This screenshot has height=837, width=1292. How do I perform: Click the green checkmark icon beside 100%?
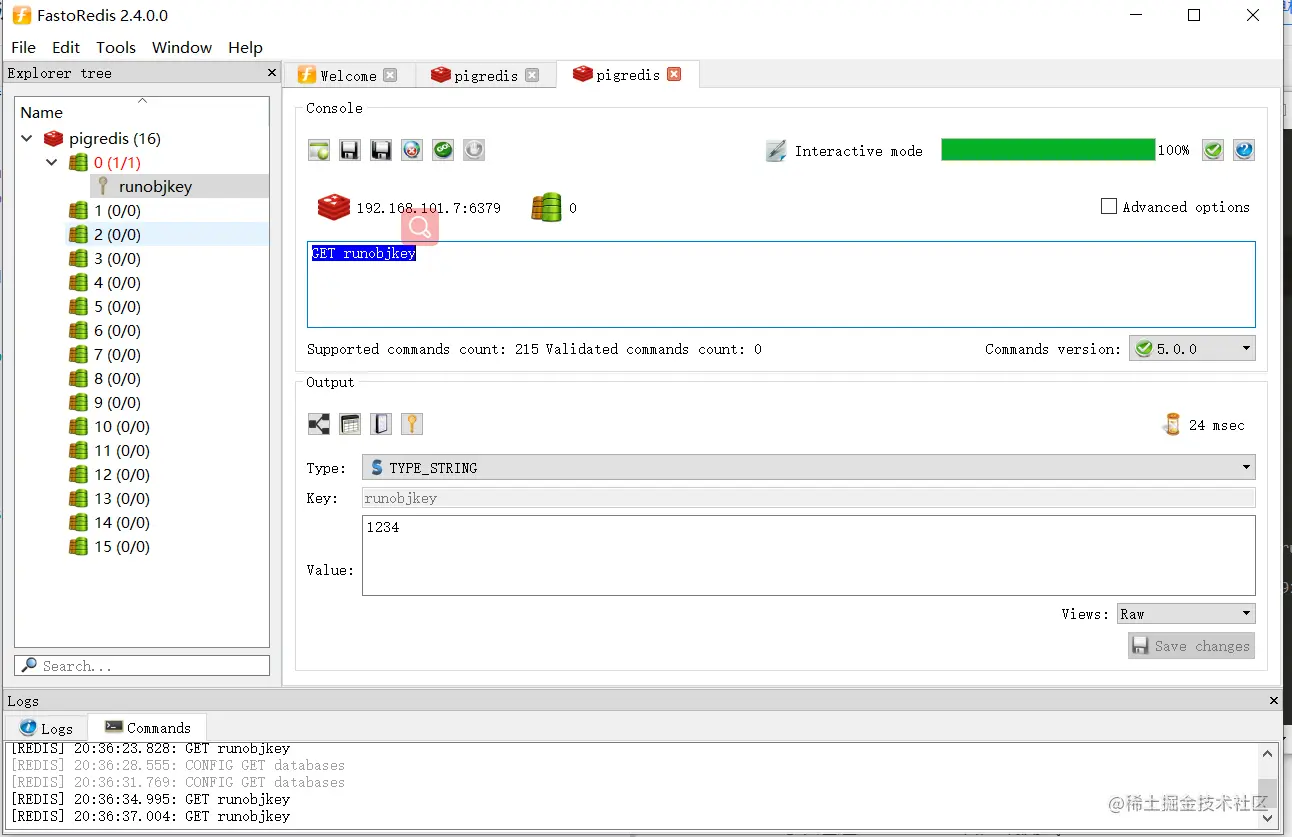(x=1213, y=150)
